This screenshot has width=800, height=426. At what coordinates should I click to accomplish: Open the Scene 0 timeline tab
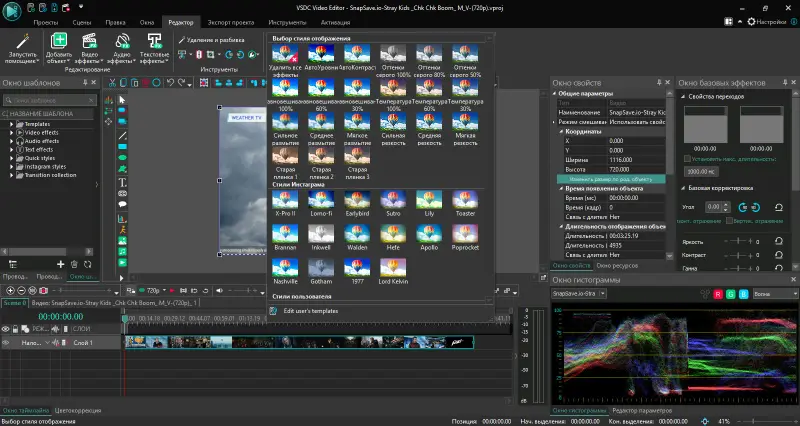(14, 303)
